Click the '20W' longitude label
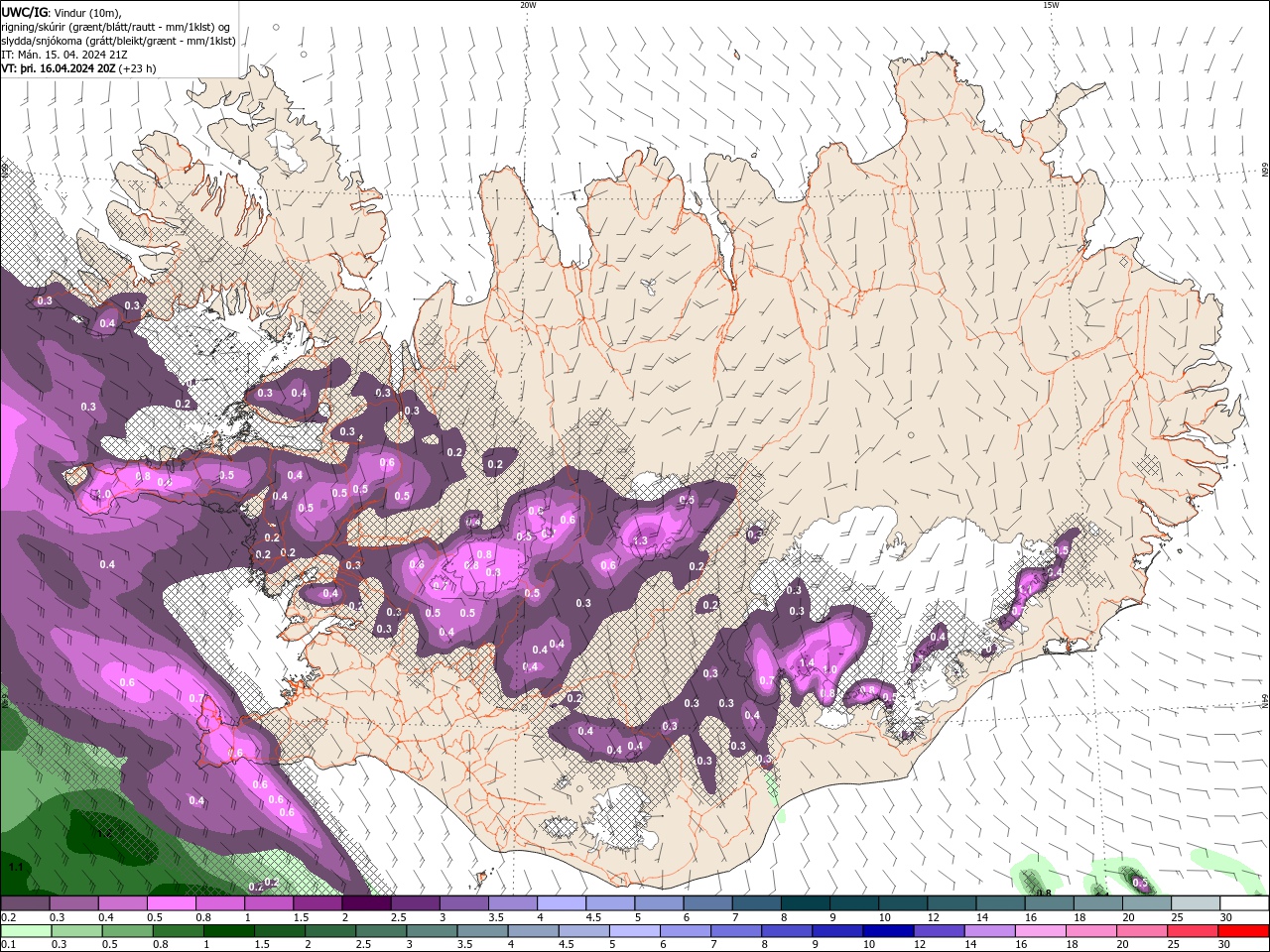Screen dimensions: 1270x952 pyautogui.click(x=528, y=5)
